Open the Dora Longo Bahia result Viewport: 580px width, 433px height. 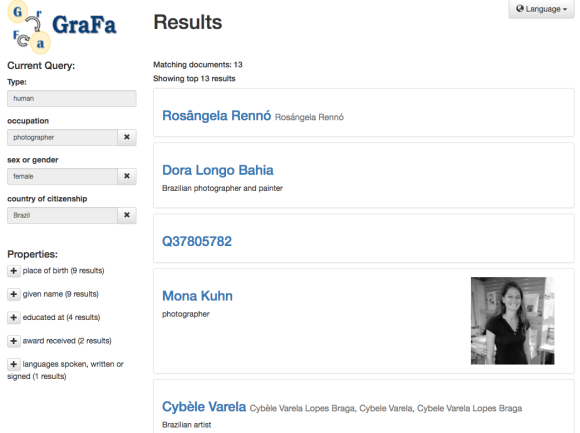tap(218, 170)
